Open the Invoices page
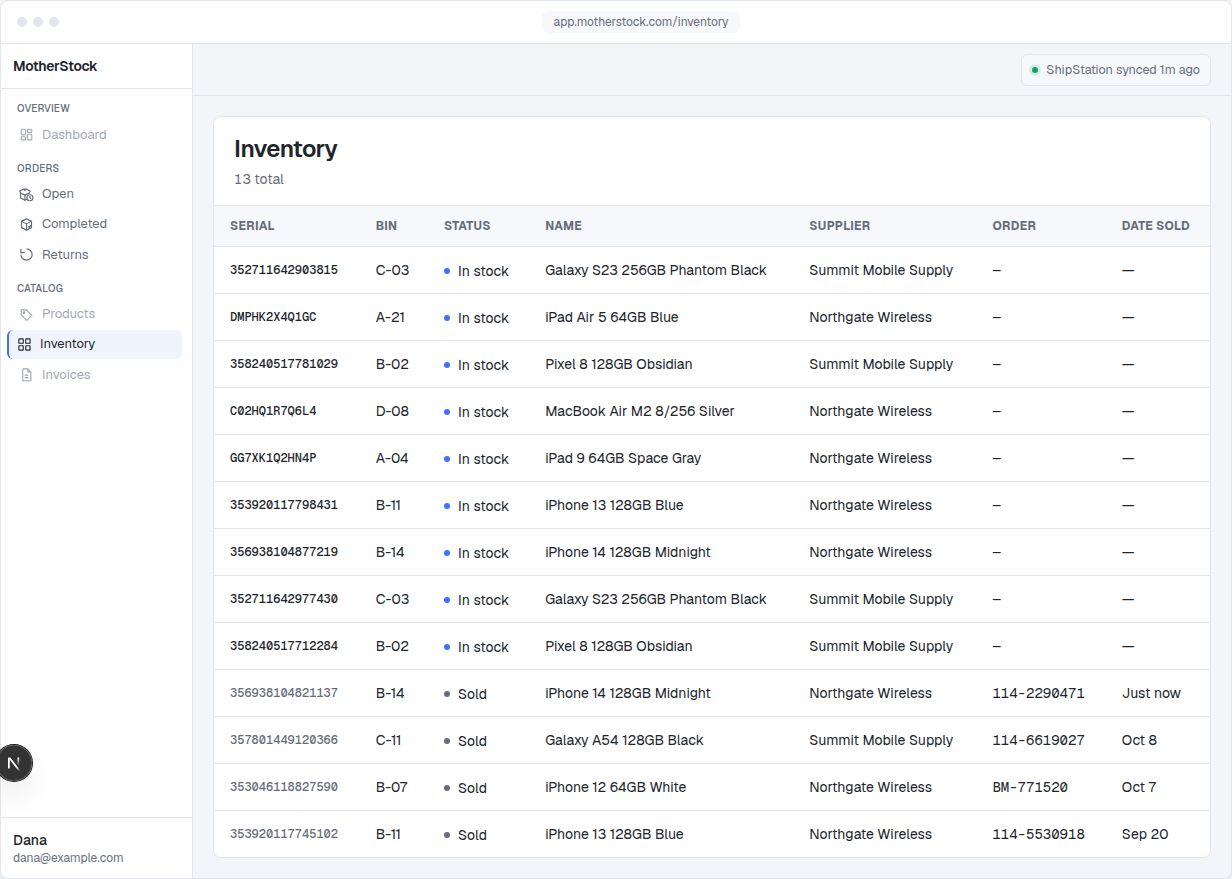1232x879 pixels. (95, 375)
